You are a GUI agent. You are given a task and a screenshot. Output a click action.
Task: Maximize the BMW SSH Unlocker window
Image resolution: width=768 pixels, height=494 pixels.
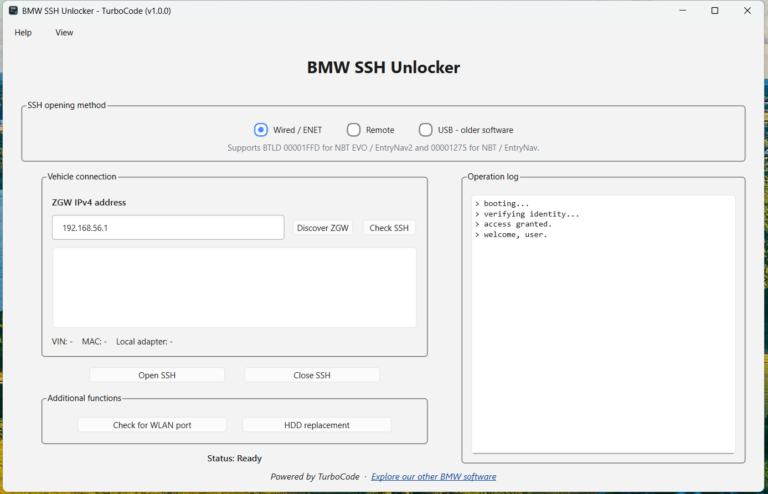[715, 10]
